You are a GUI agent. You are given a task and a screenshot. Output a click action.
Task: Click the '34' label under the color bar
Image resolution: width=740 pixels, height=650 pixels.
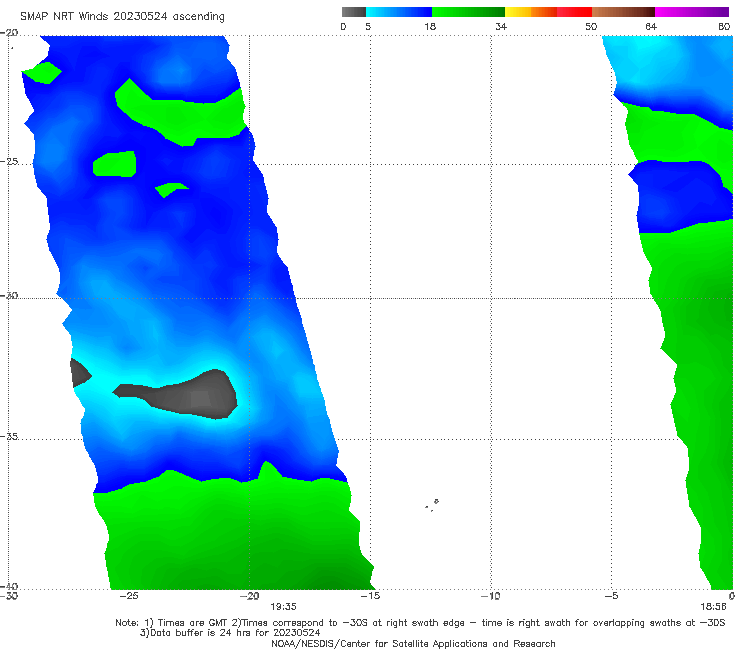click(501, 26)
